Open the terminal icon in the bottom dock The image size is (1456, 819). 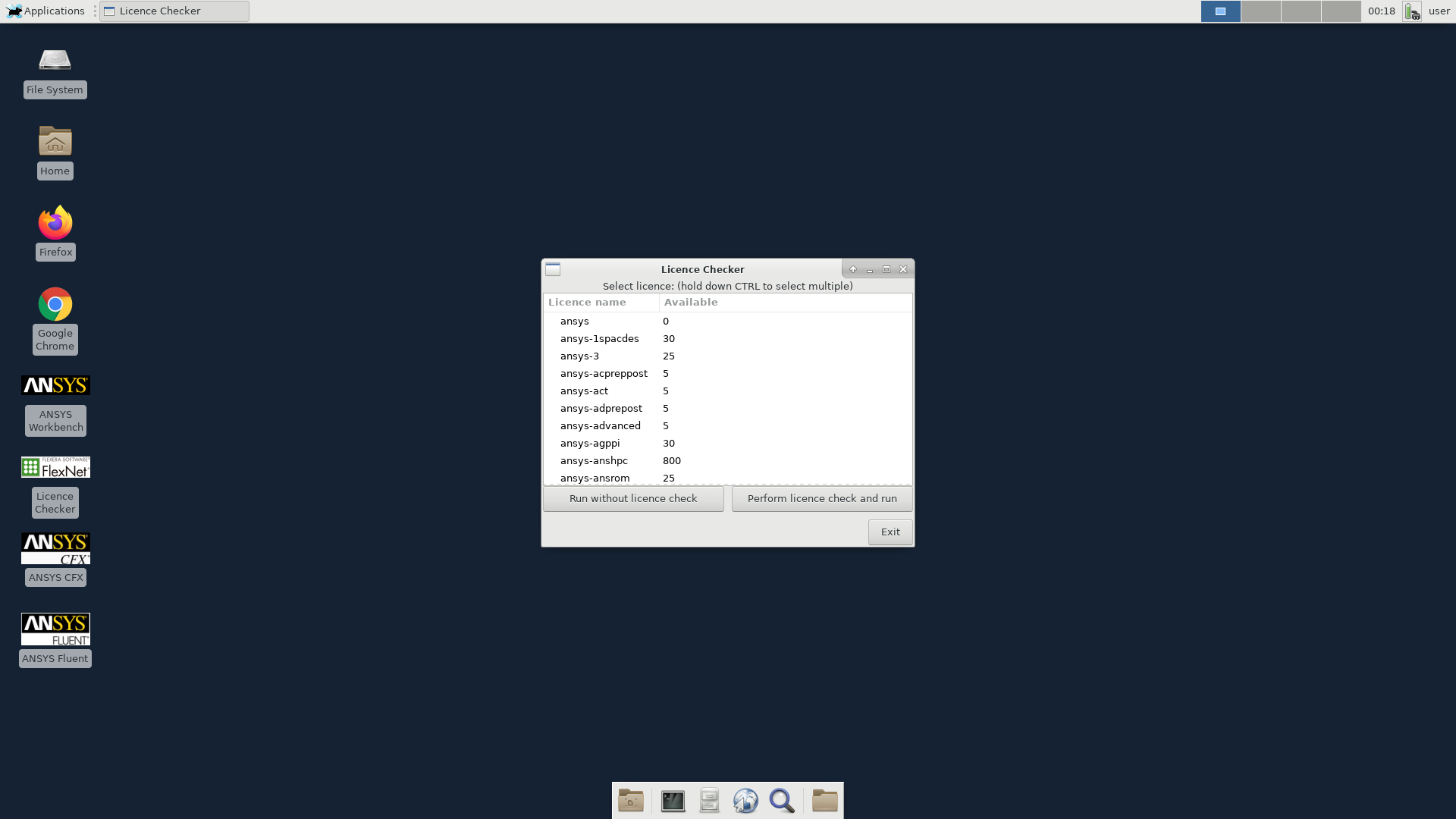[673, 801]
